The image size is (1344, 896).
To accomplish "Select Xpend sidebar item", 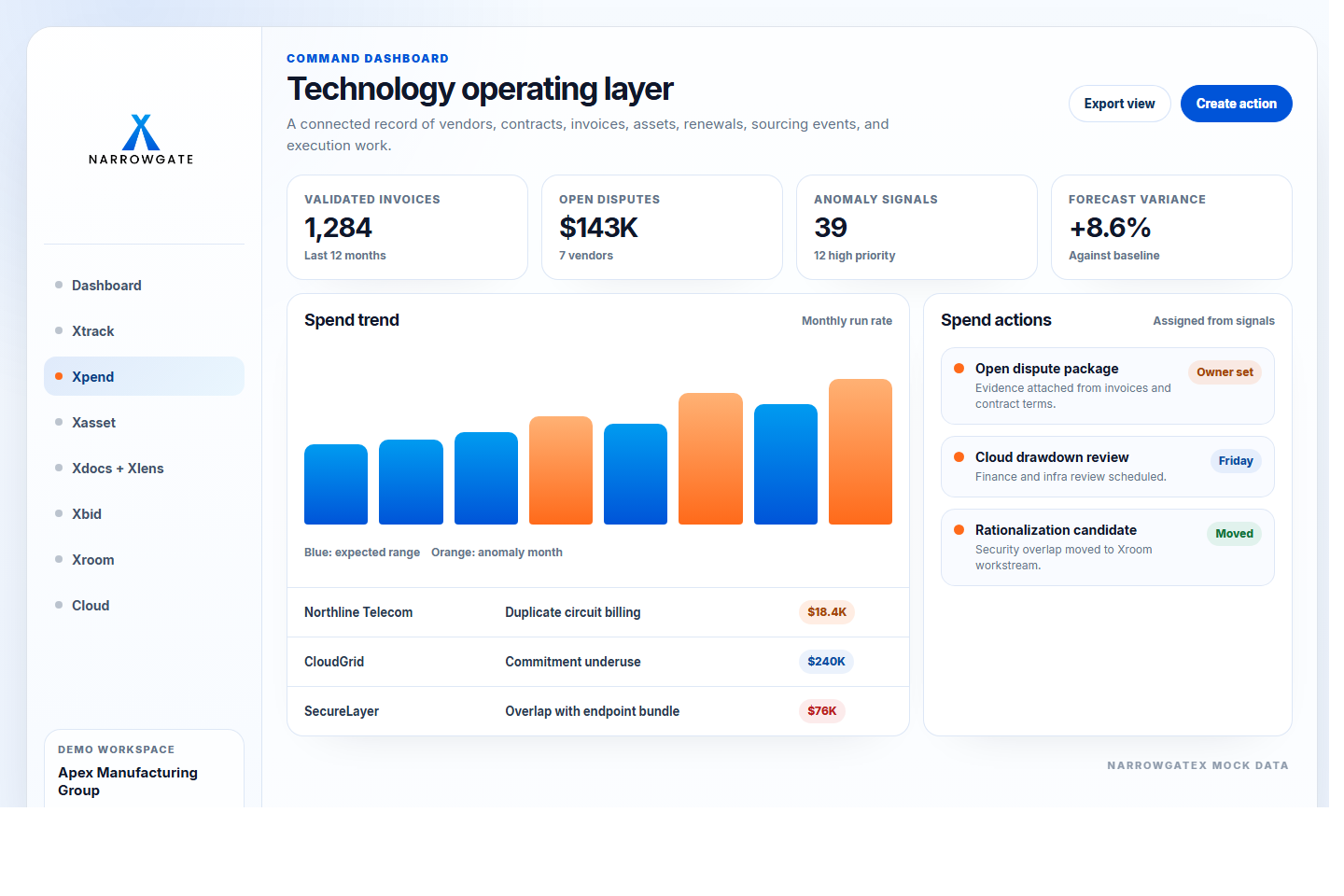I will tap(144, 377).
